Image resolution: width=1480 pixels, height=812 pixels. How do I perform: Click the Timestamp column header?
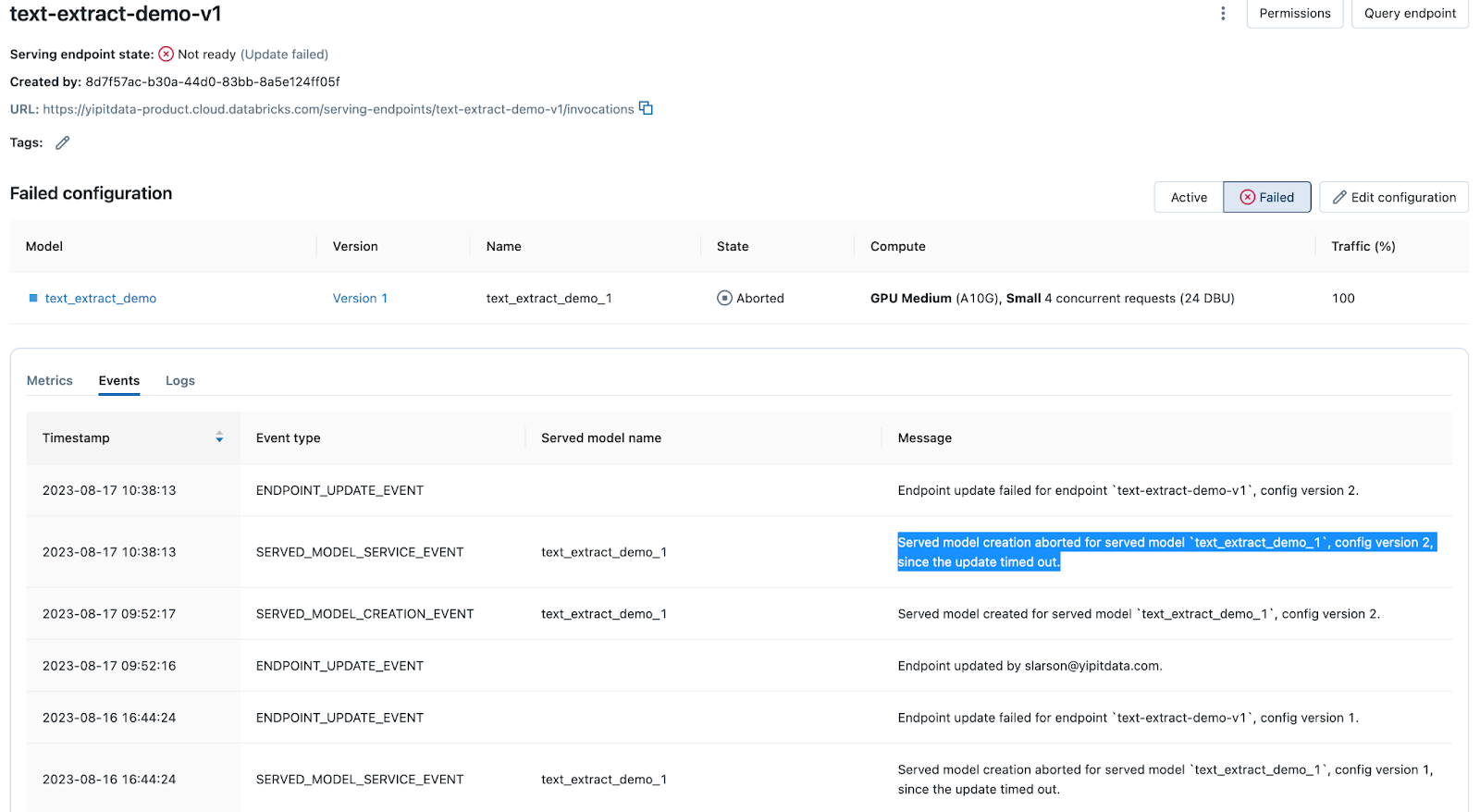[x=76, y=437]
